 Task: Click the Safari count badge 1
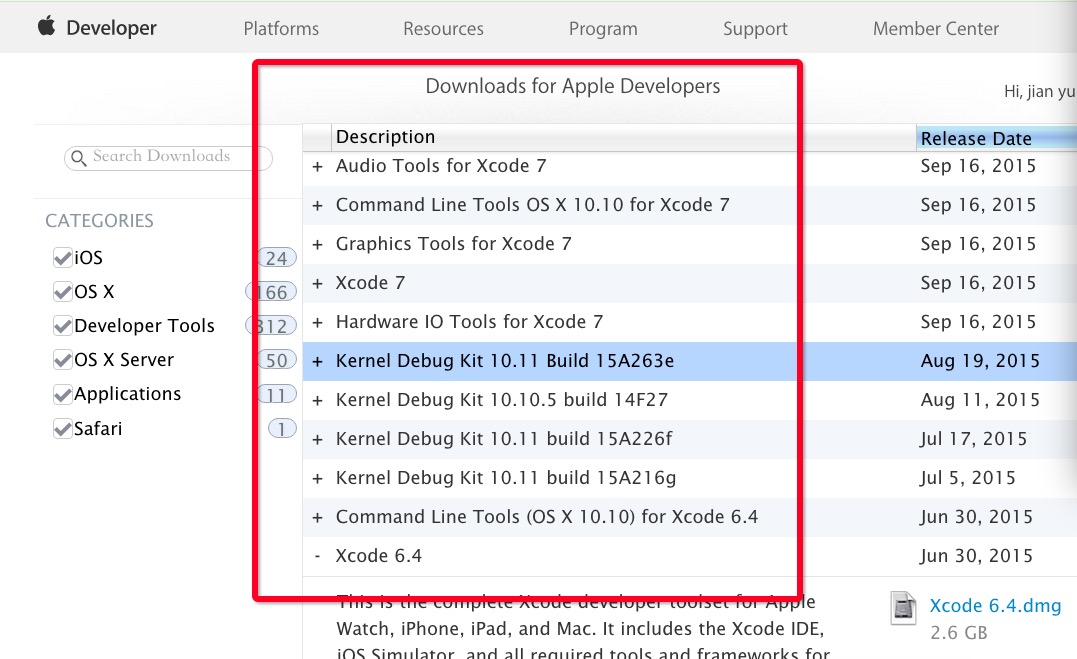(x=282, y=429)
